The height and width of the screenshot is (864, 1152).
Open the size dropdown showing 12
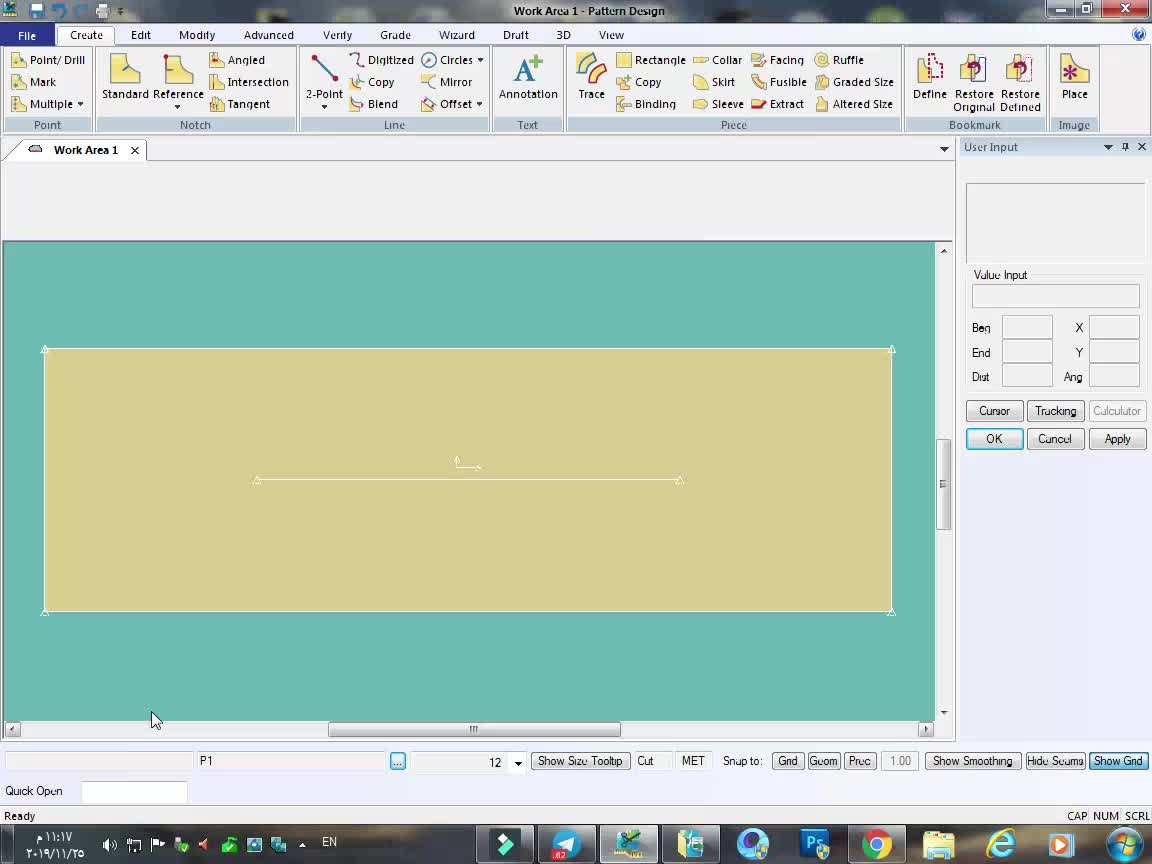pyautogui.click(x=518, y=763)
